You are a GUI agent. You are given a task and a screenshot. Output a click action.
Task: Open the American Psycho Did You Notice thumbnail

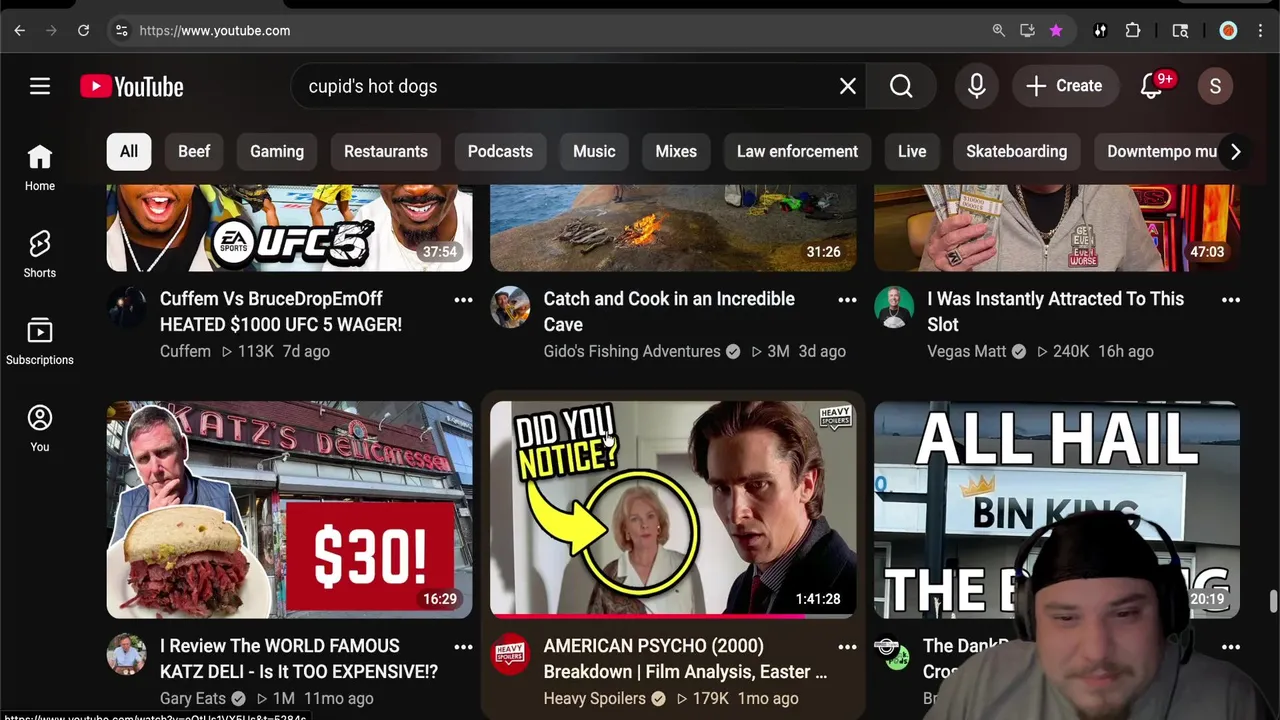tap(673, 510)
